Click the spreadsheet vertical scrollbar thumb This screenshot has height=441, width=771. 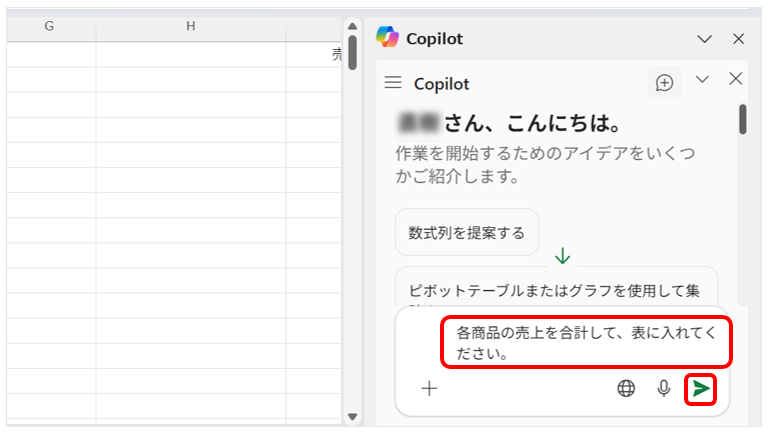coord(353,53)
